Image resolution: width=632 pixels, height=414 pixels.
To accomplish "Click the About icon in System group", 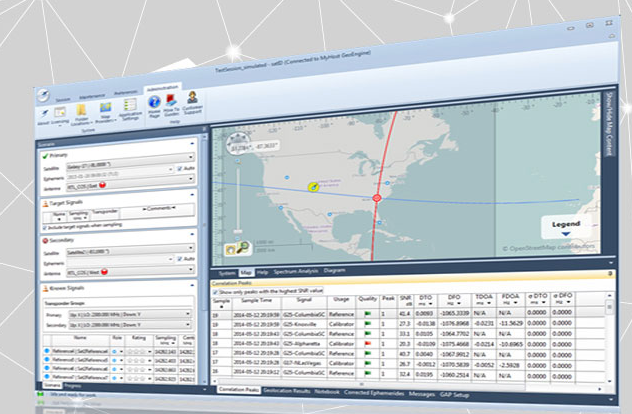I will 44,114.
